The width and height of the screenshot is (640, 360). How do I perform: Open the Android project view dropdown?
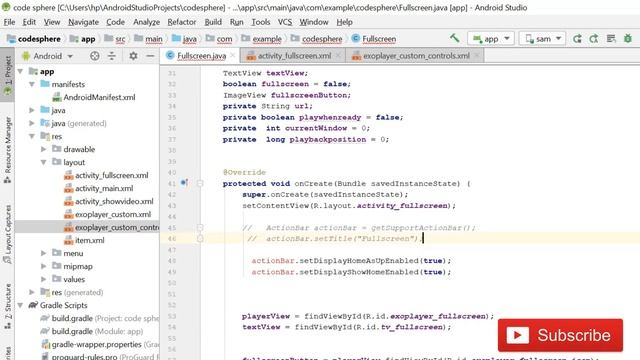48,56
